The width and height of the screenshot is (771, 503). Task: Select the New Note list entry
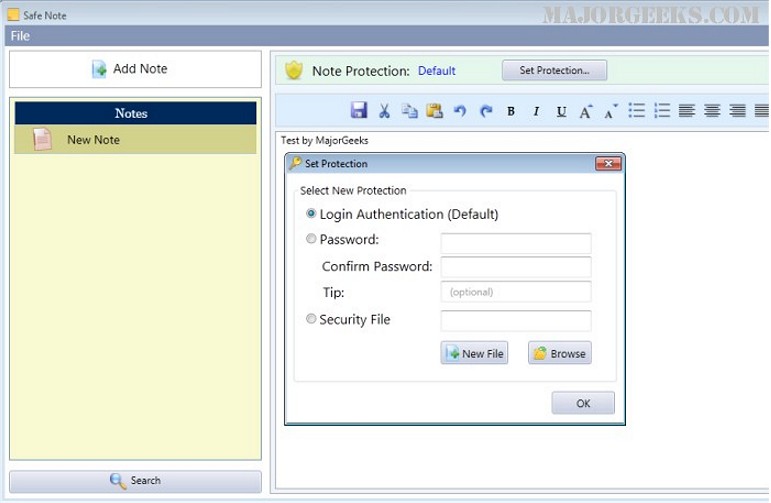pyautogui.click(x=135, y=139)
